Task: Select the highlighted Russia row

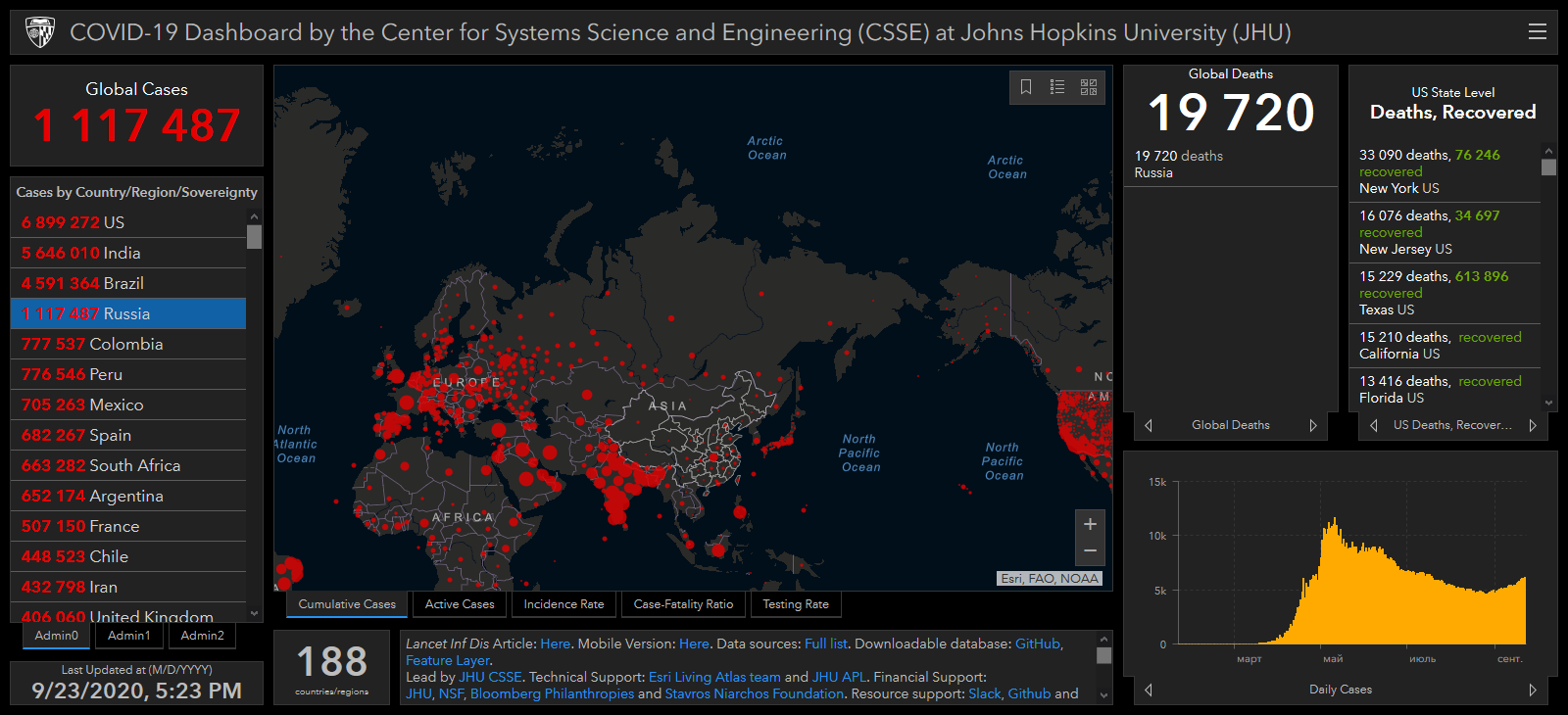Action: pos(128,313)
